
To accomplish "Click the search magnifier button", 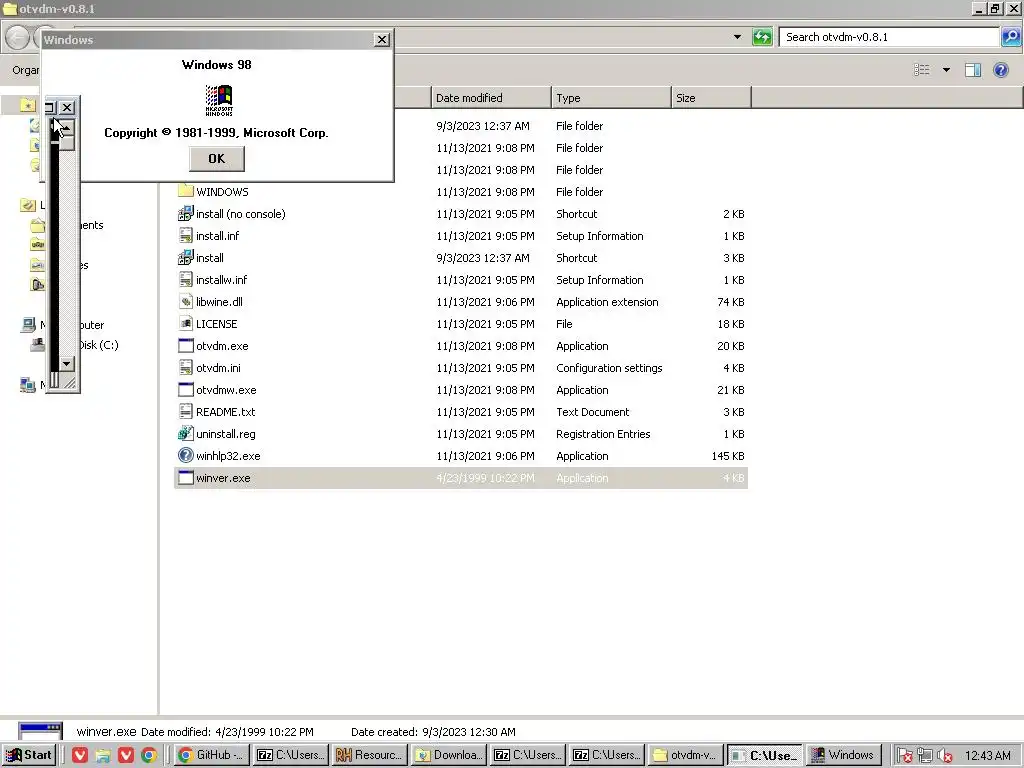I will pos(1010,37).
